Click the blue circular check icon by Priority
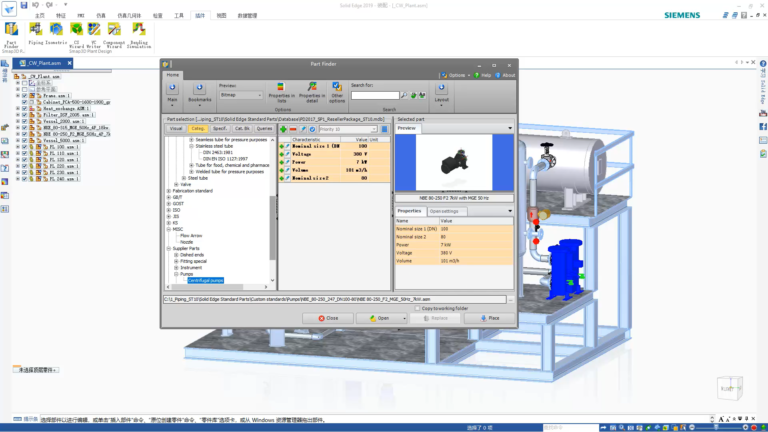 coord(312,129)
